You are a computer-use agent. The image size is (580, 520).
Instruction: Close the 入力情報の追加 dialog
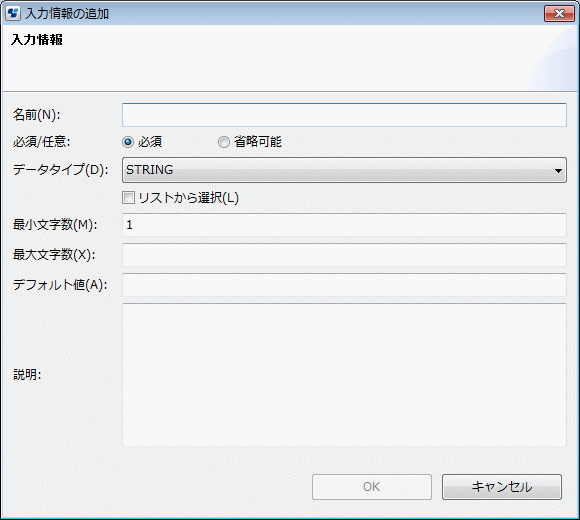coord(559,14)
